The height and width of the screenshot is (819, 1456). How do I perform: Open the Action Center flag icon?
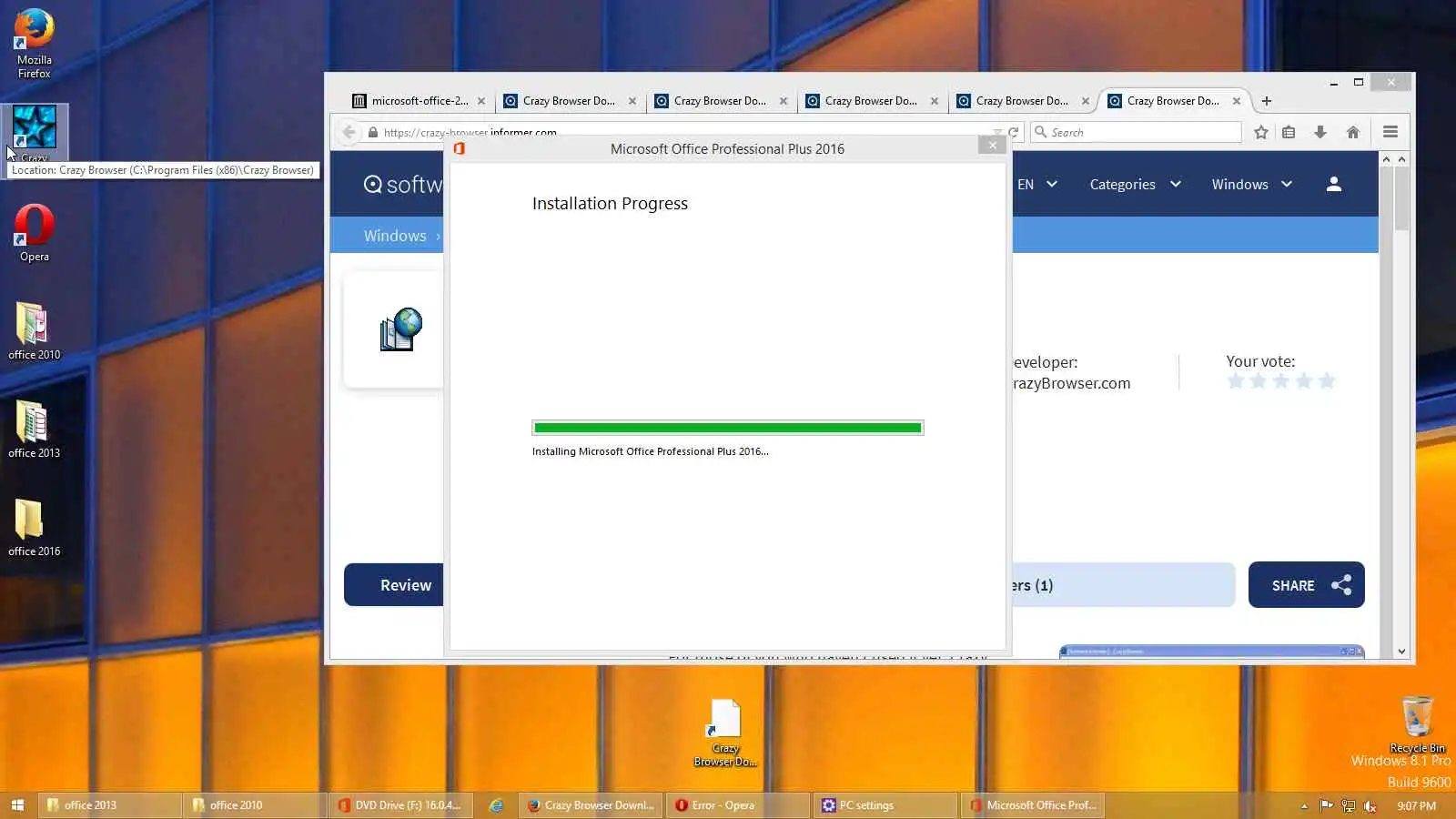[1326, 805]
